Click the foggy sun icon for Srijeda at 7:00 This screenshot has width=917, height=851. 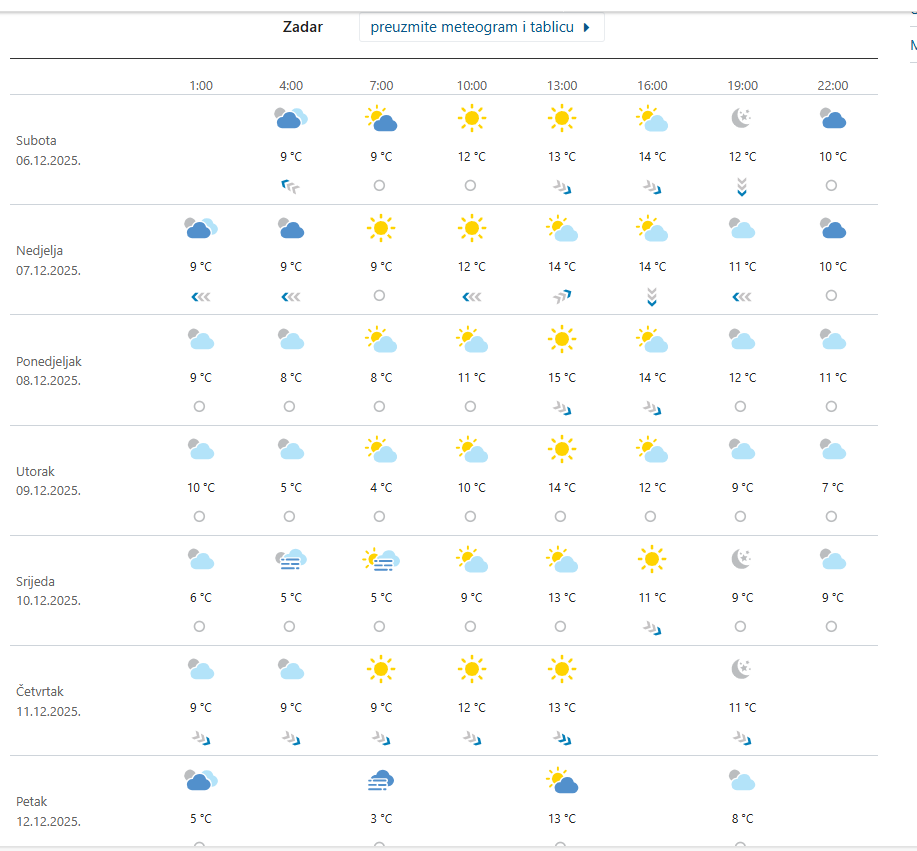(x=381, y=560)
